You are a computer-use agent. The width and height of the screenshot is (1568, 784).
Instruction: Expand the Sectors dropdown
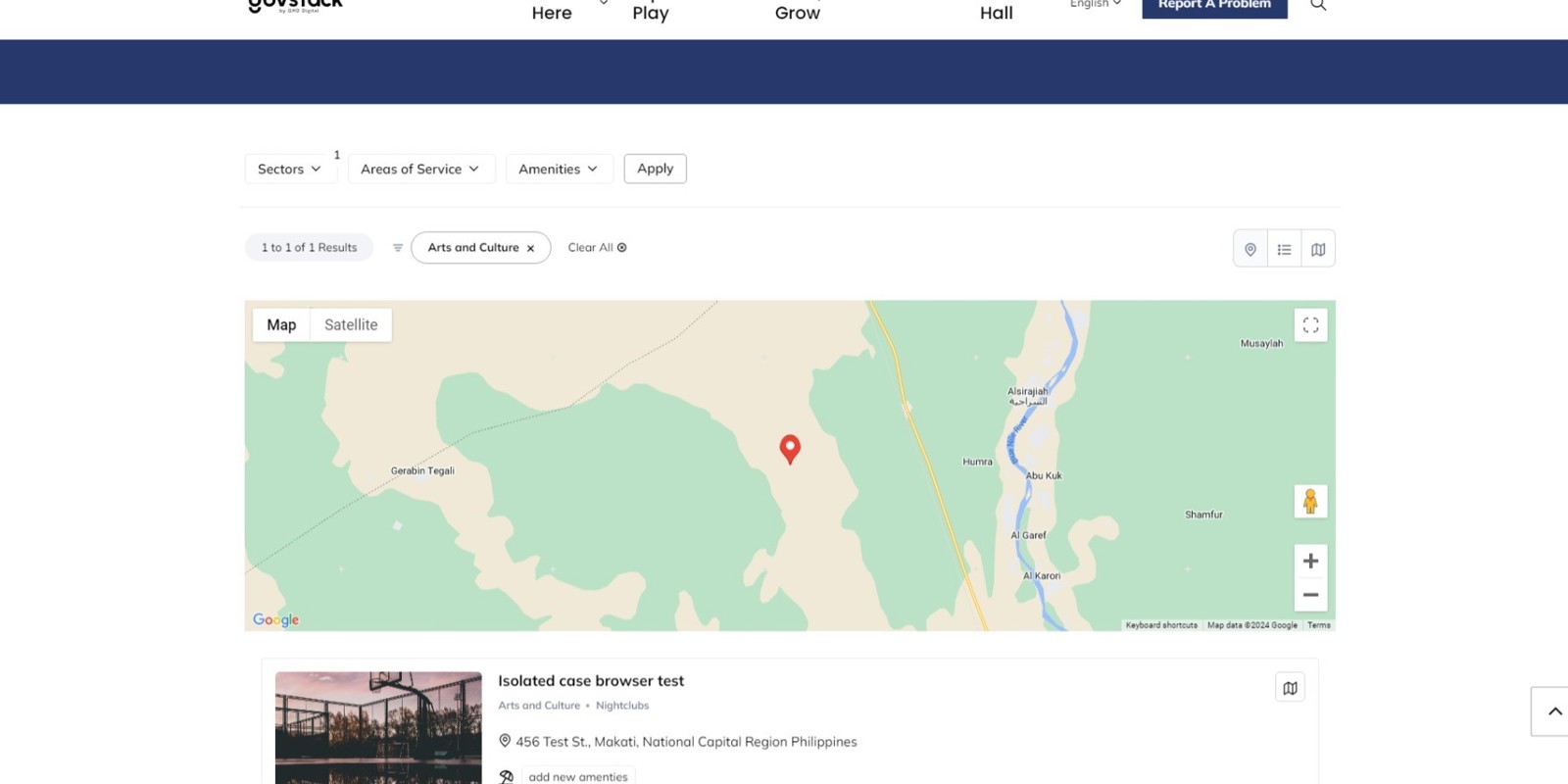pos(289,169)
